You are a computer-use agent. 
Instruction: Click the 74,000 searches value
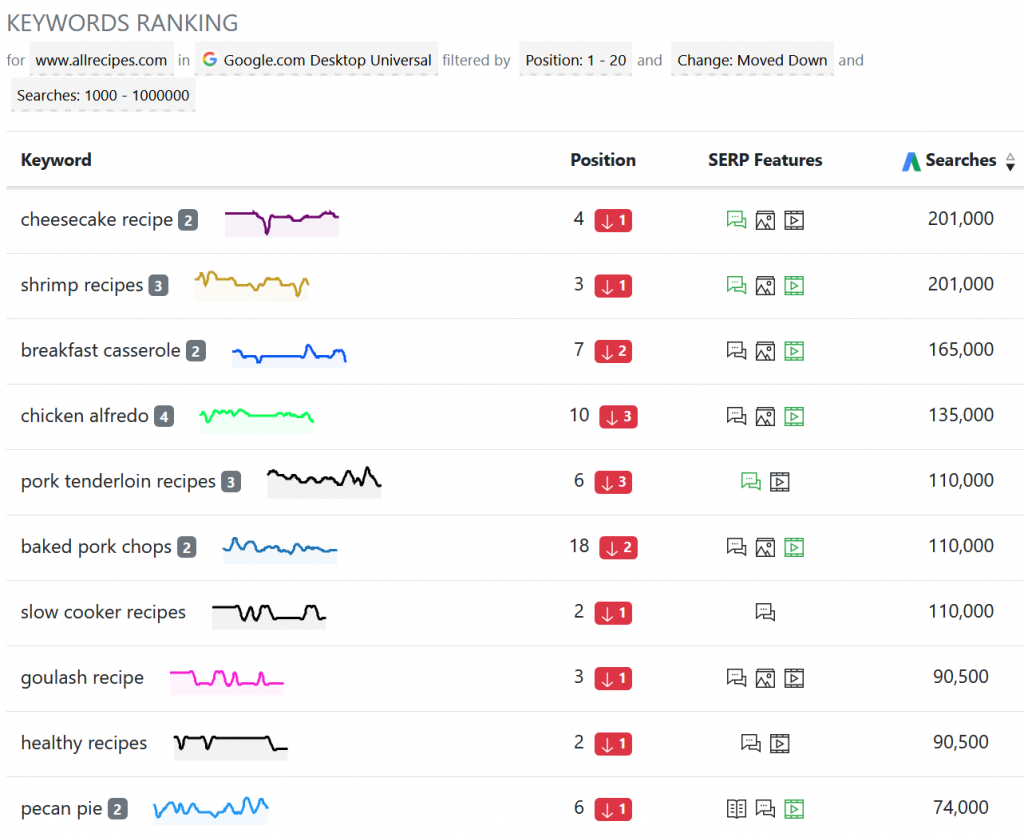tap(961, 807)
